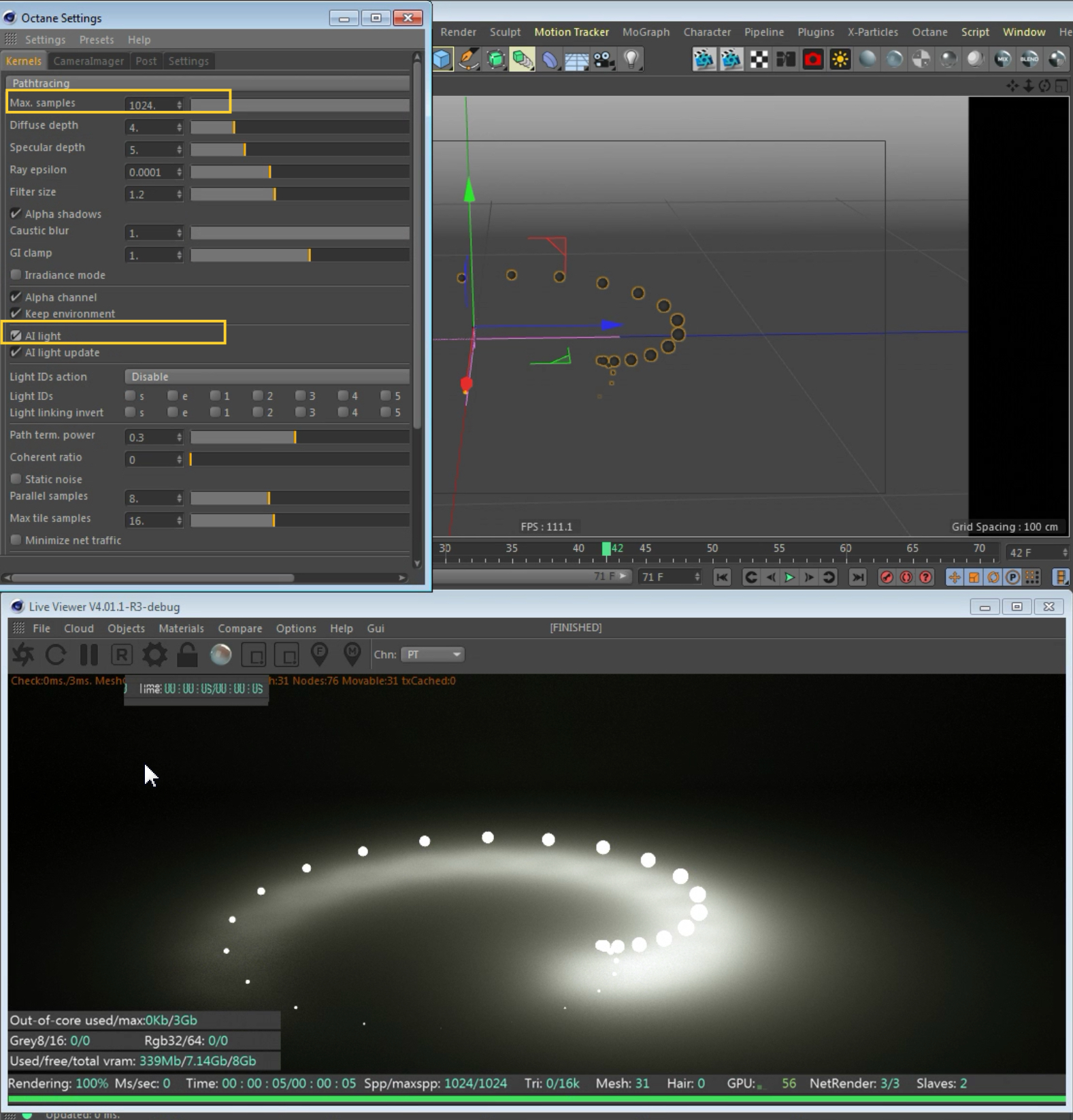Click the floor grid object icon
Screen dimensions: 1073x1120
pyautogui.click(x=576, y=60)
